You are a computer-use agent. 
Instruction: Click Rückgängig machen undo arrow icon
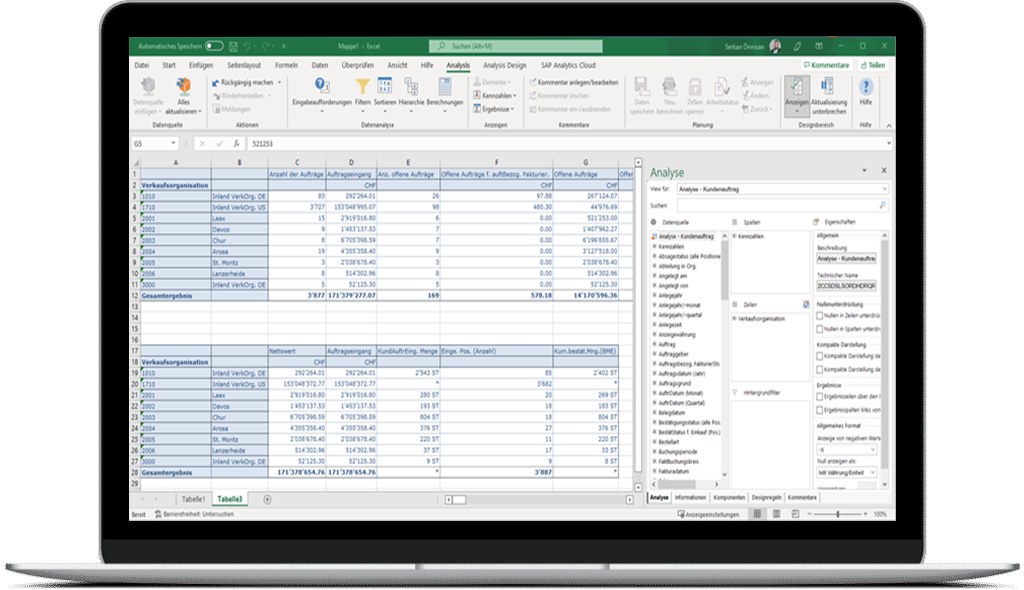pos(216,83)
